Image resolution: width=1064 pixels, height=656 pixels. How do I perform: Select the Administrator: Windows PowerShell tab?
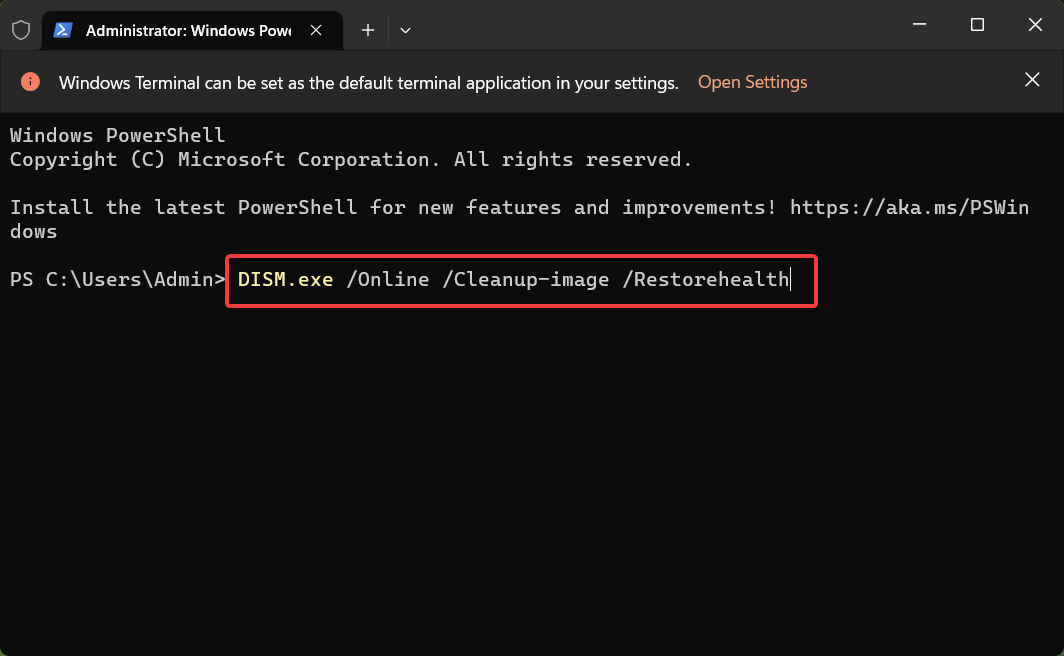[192, 31]
